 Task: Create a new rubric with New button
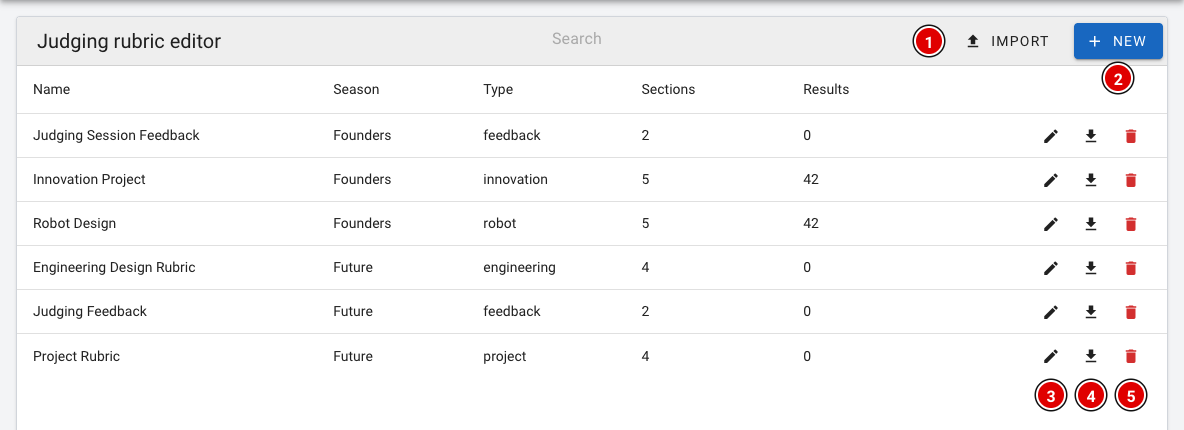tap(1118, 42)
